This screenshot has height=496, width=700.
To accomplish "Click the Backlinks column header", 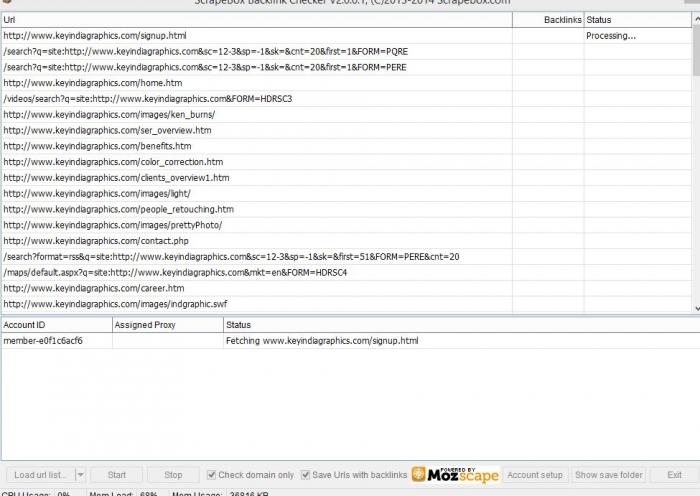I will (548, 20).
